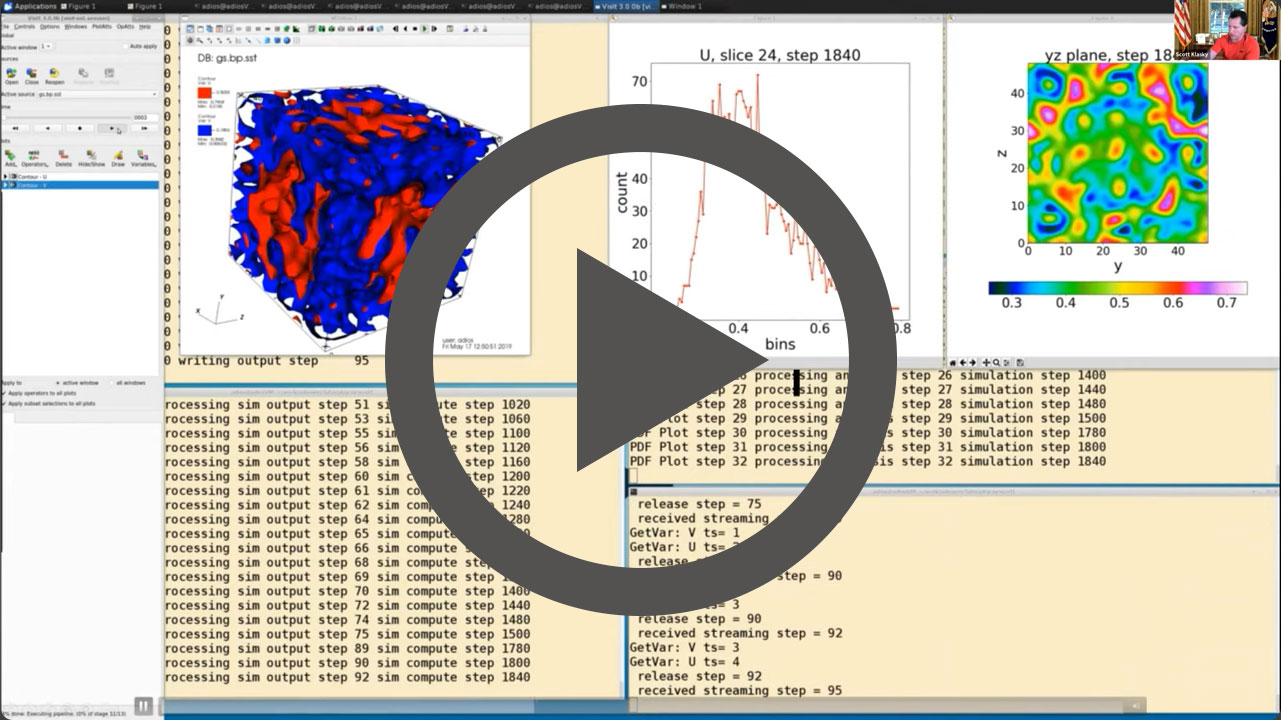Viewport: 1281px width, 720px height.
Task: Select the Contour - U plot row
Action: (79, 176)
